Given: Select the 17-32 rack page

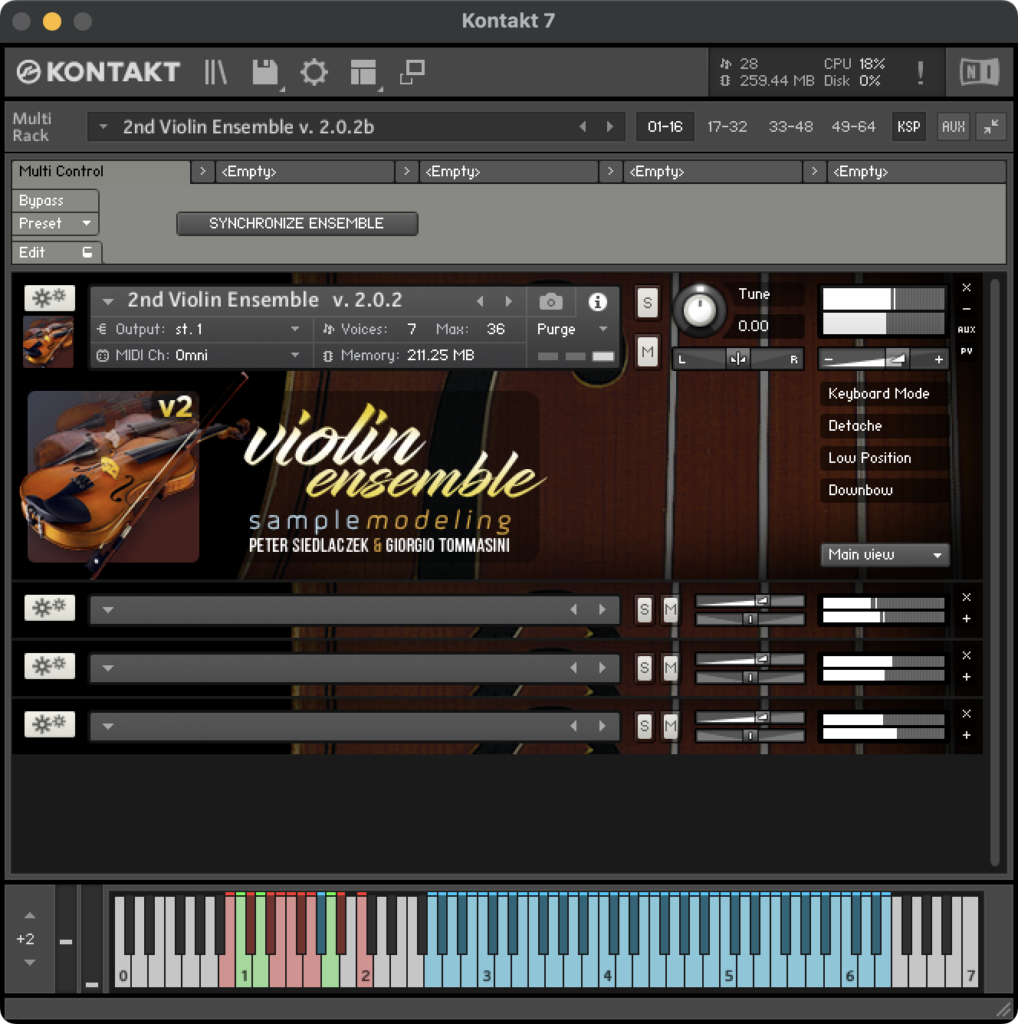Looking at the screenshot, I should (727, 126).
